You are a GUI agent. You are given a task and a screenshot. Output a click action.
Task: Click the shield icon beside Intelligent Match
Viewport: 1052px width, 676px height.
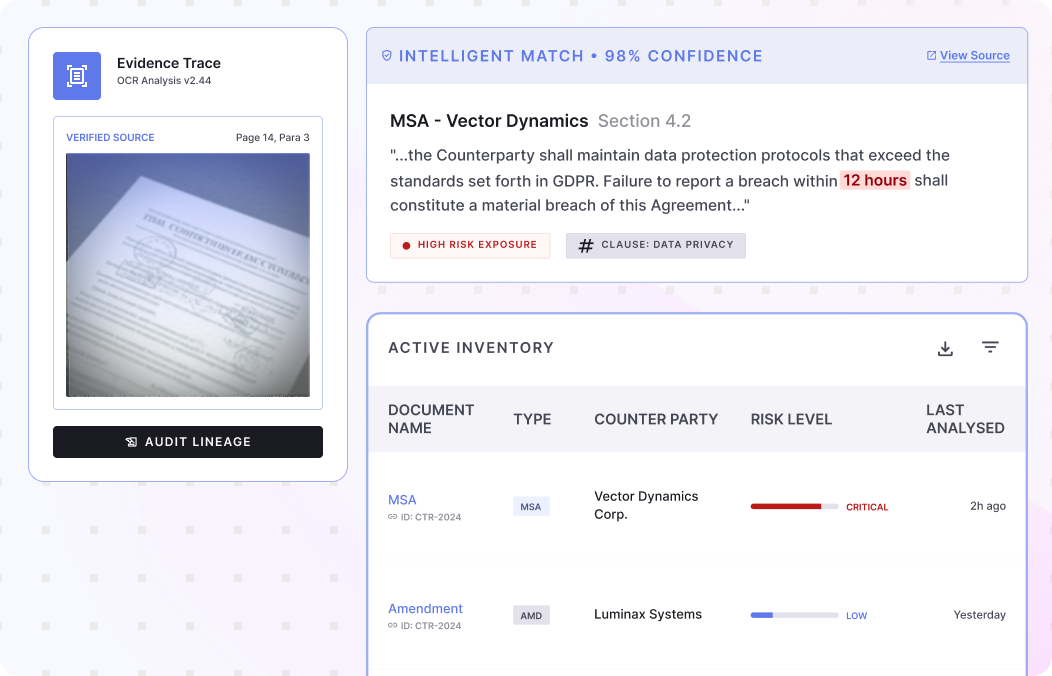387,56
